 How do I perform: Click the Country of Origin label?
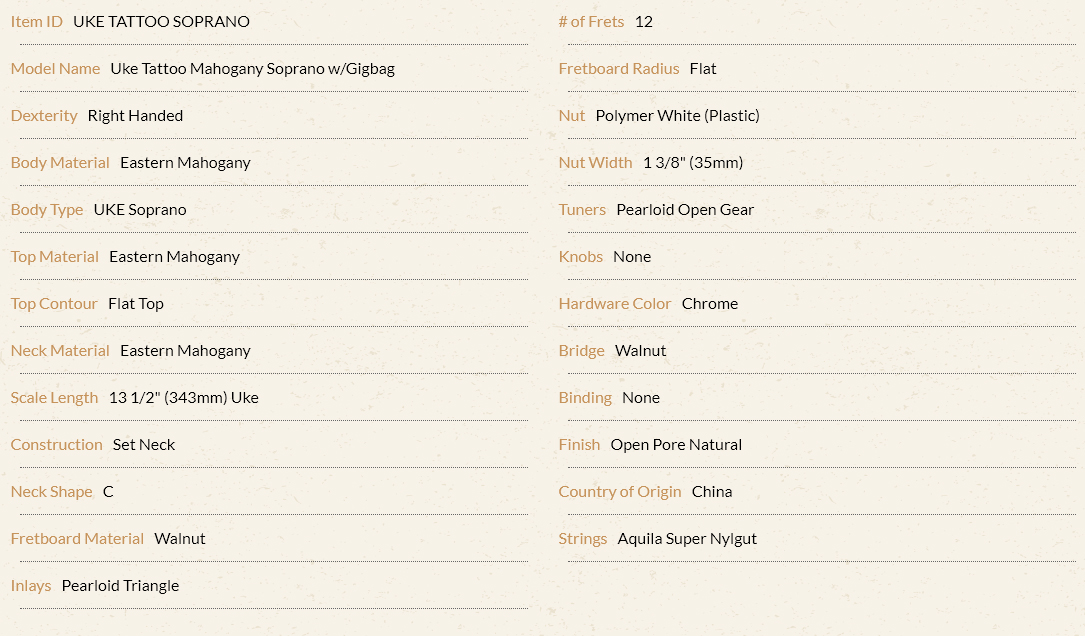coord(620,491)
